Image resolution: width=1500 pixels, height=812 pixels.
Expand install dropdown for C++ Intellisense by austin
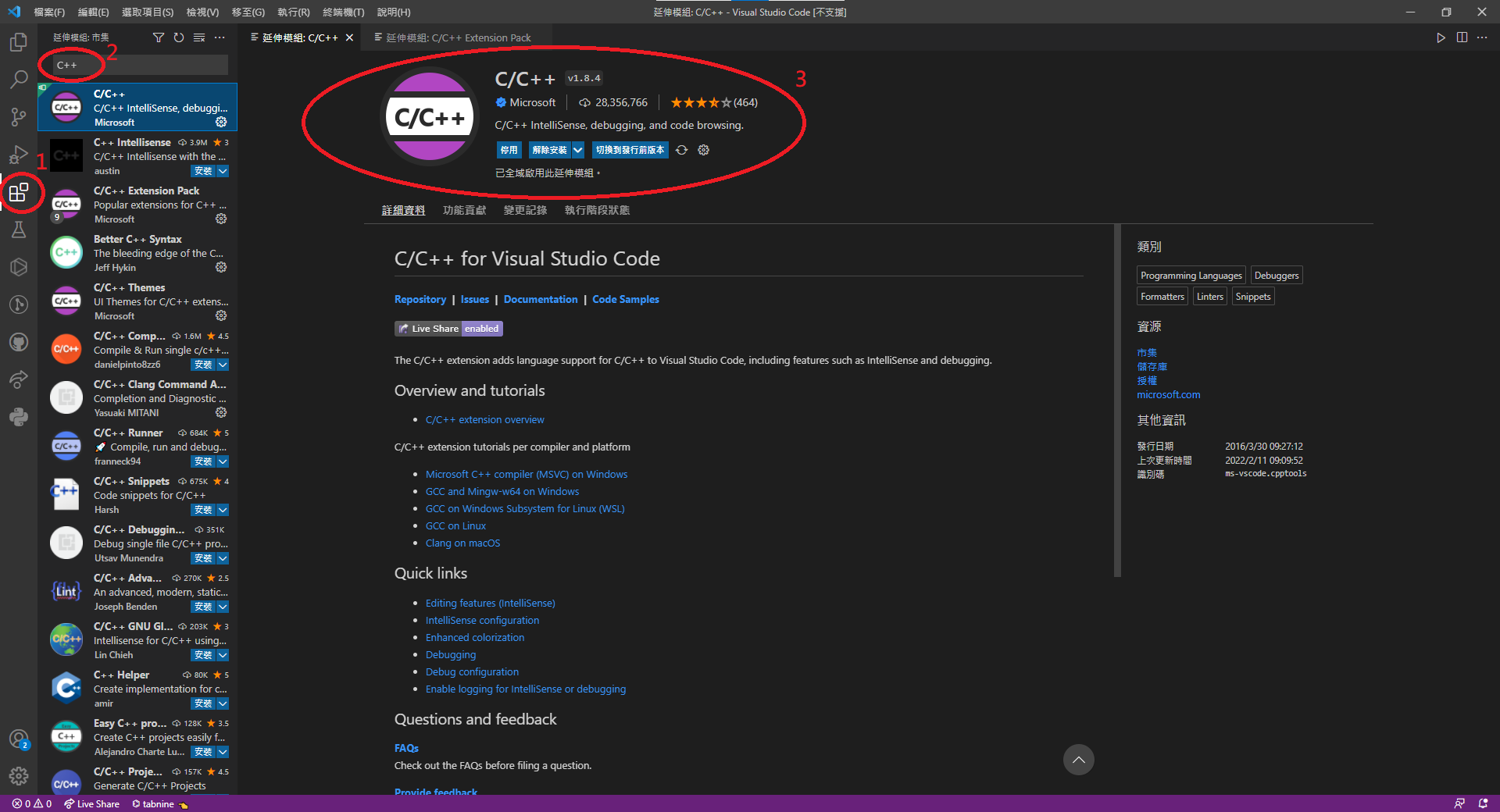(x=223, y=171)
